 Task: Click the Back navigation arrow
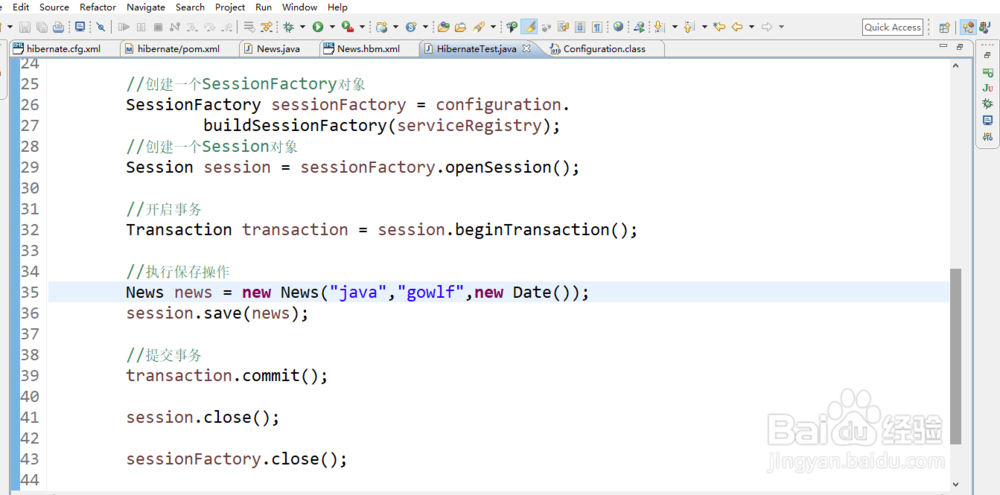coord(737,27)
